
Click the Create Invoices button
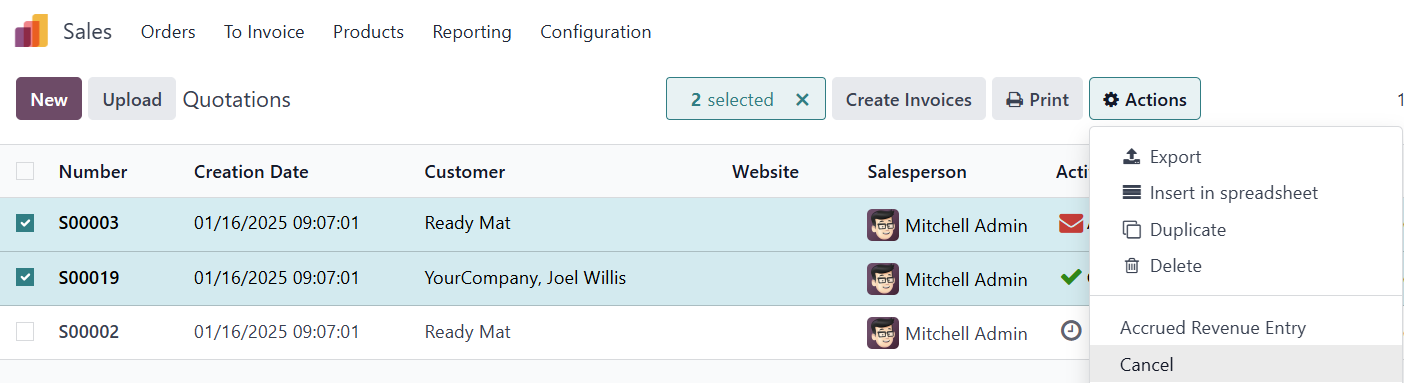[x=909, y=99]
